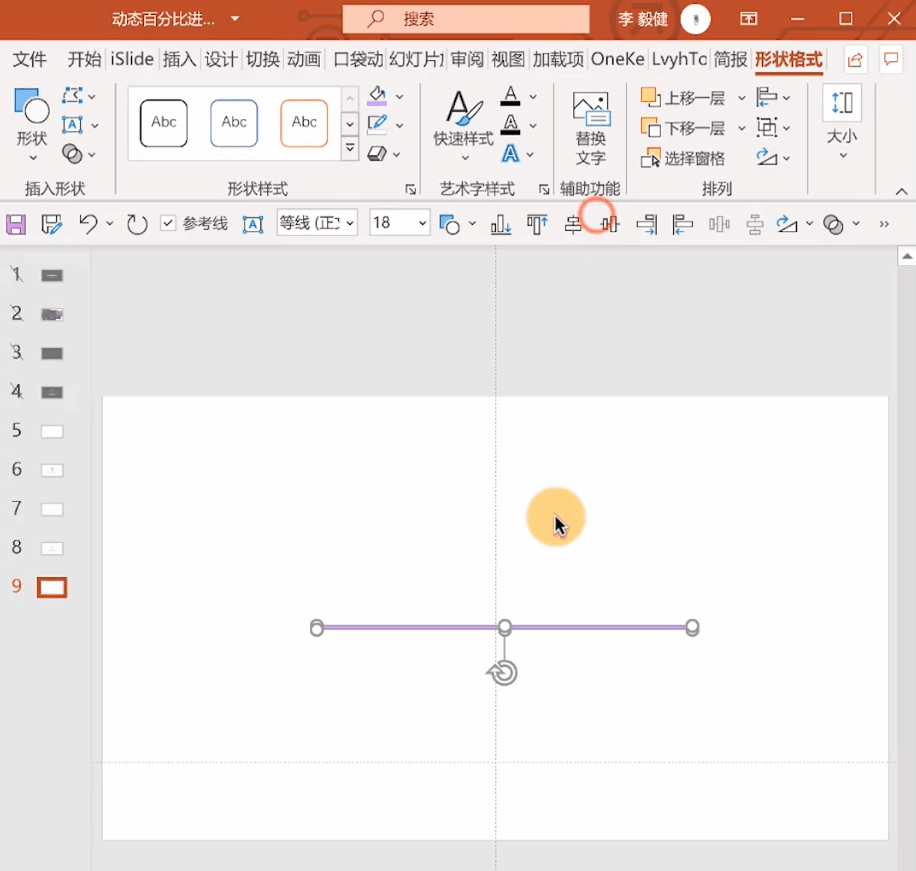Click the save icon in quick access toolbar
Viewport: 916px width, 871px height.
tap(16, 224)
